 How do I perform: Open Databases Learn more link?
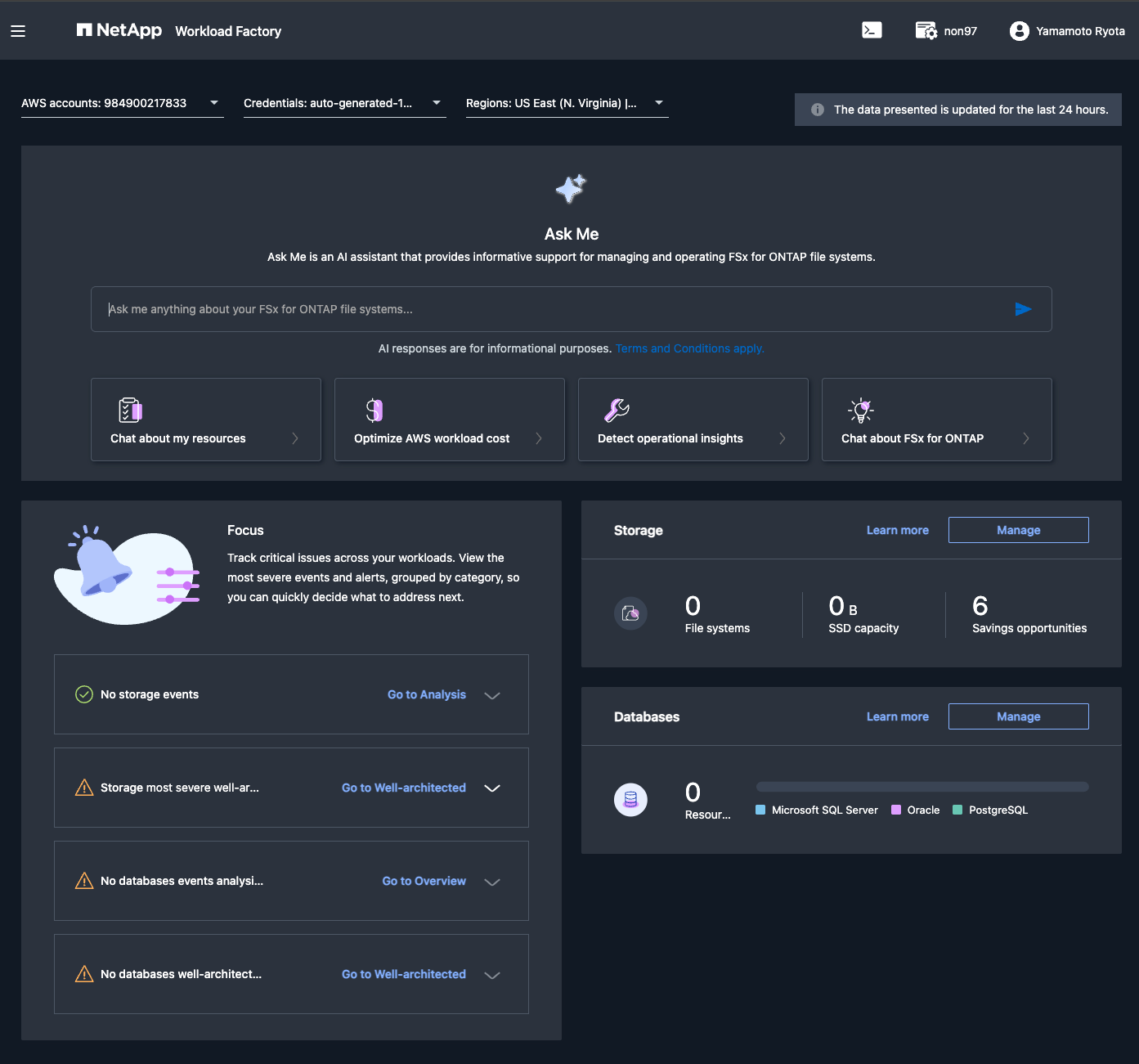click(898, 716)
